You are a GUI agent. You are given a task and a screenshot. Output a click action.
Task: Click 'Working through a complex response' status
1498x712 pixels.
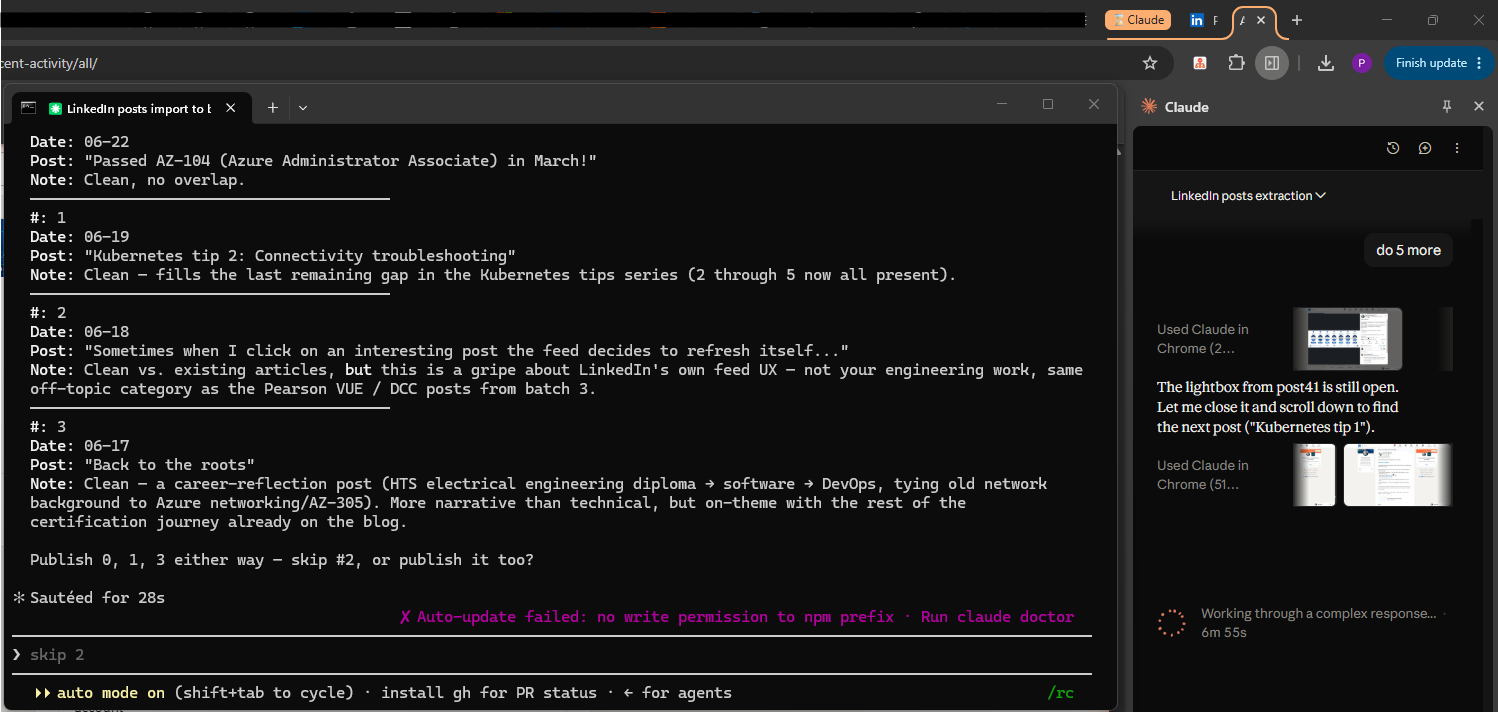[1318, 614]
